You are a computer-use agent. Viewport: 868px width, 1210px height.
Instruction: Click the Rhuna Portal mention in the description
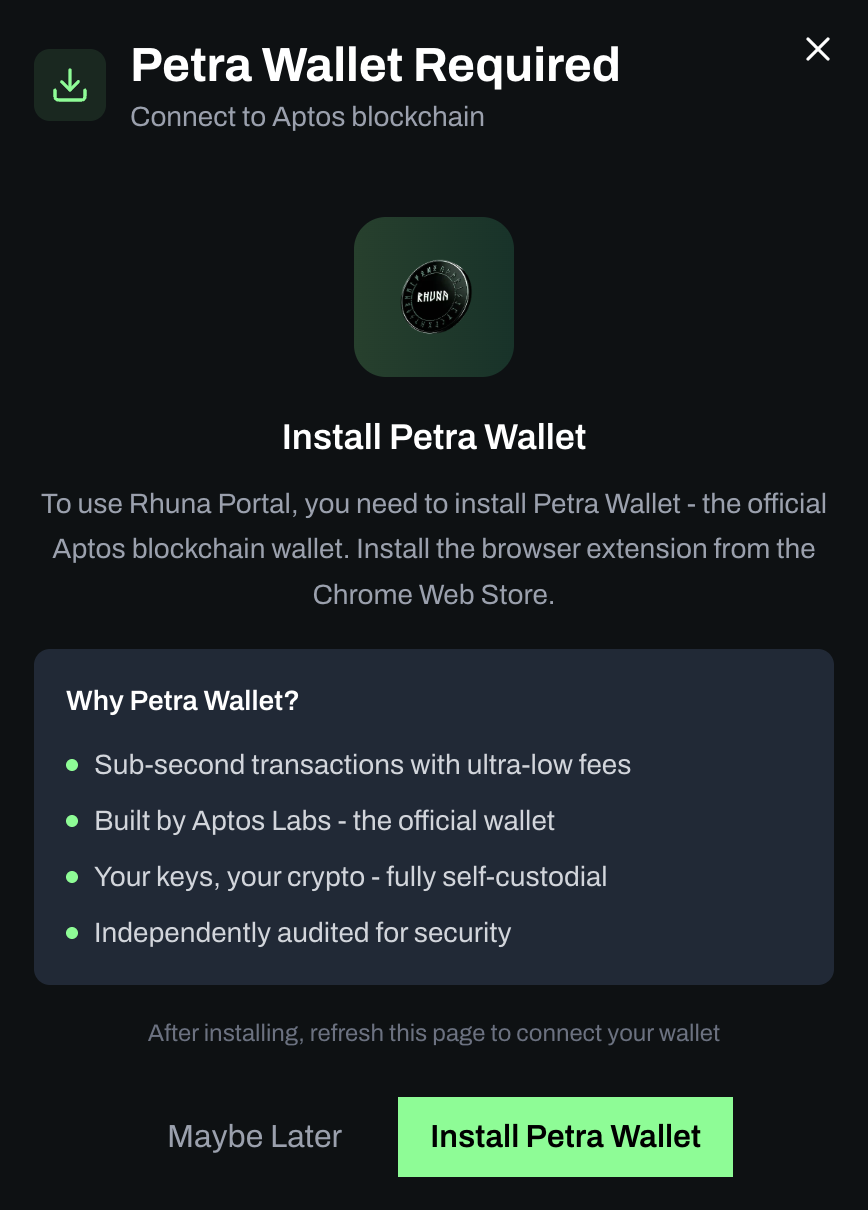[211, 503]
